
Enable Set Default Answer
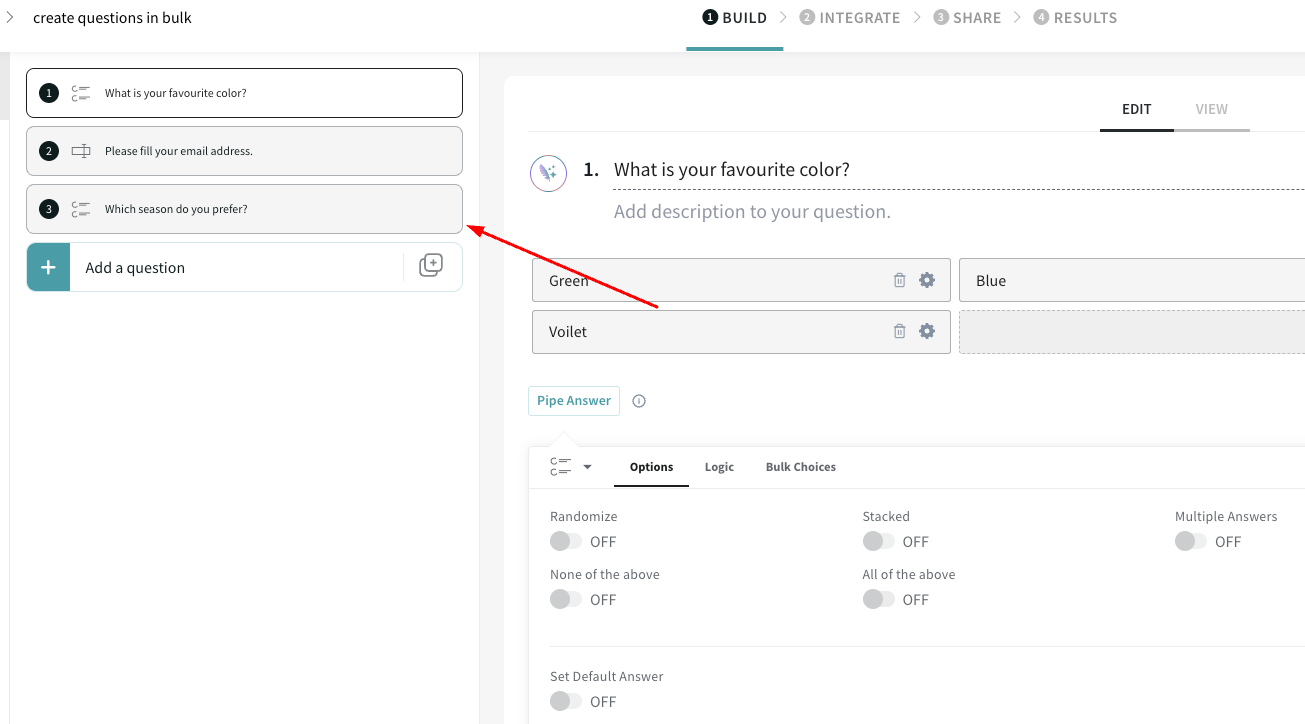pos(563,701)
